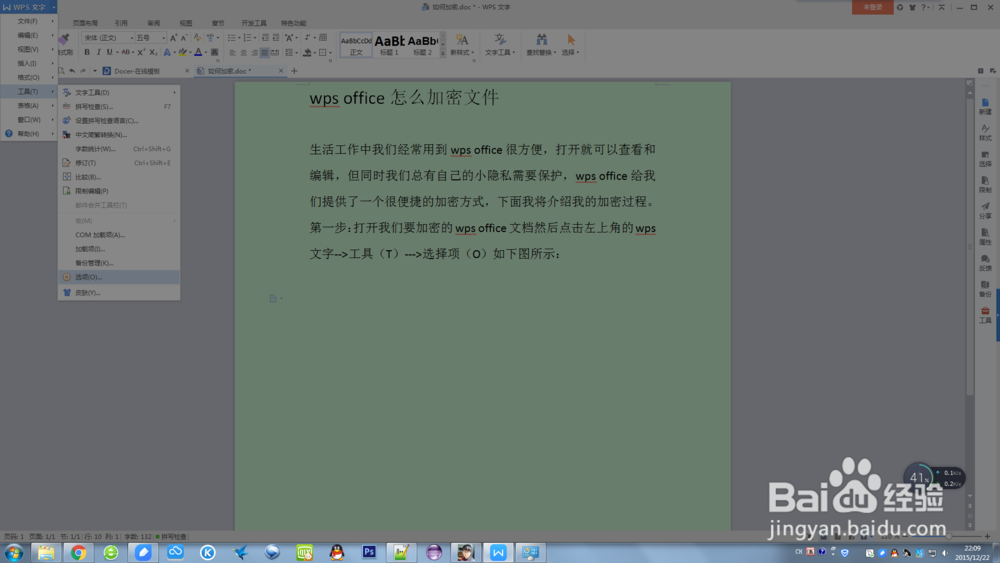
Task: Open 工具 toolbox in right sidebar
Action: [985, 315]
